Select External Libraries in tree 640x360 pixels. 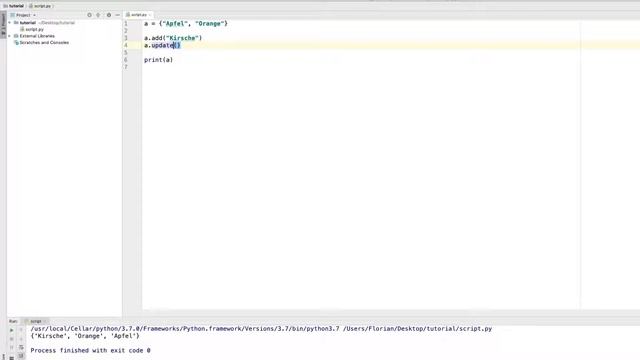(34, 36)
